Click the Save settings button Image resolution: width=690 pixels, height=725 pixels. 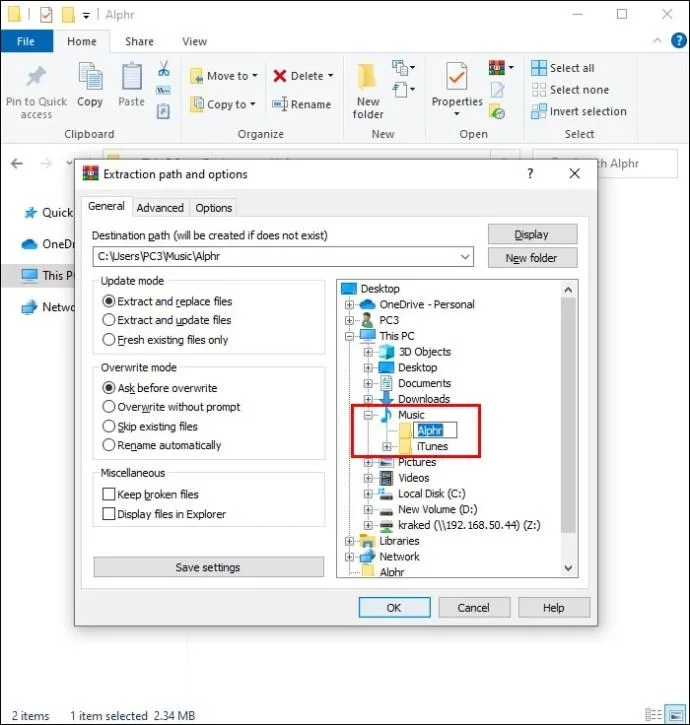click(x=209, y=567)
